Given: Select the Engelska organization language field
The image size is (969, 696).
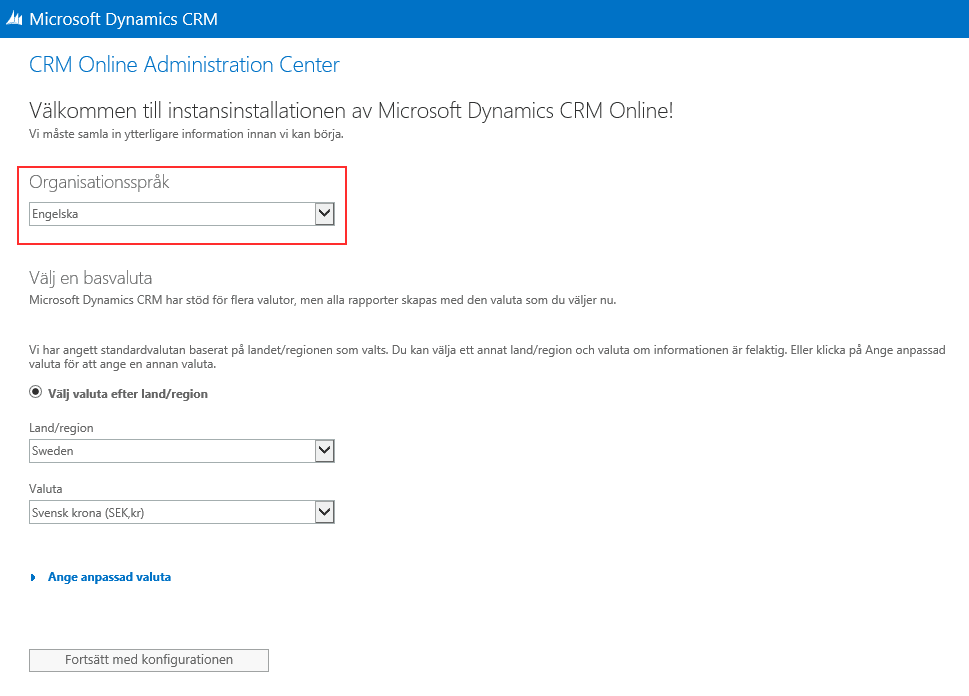Looking at the screenshot, I should [x=182, y=214].
